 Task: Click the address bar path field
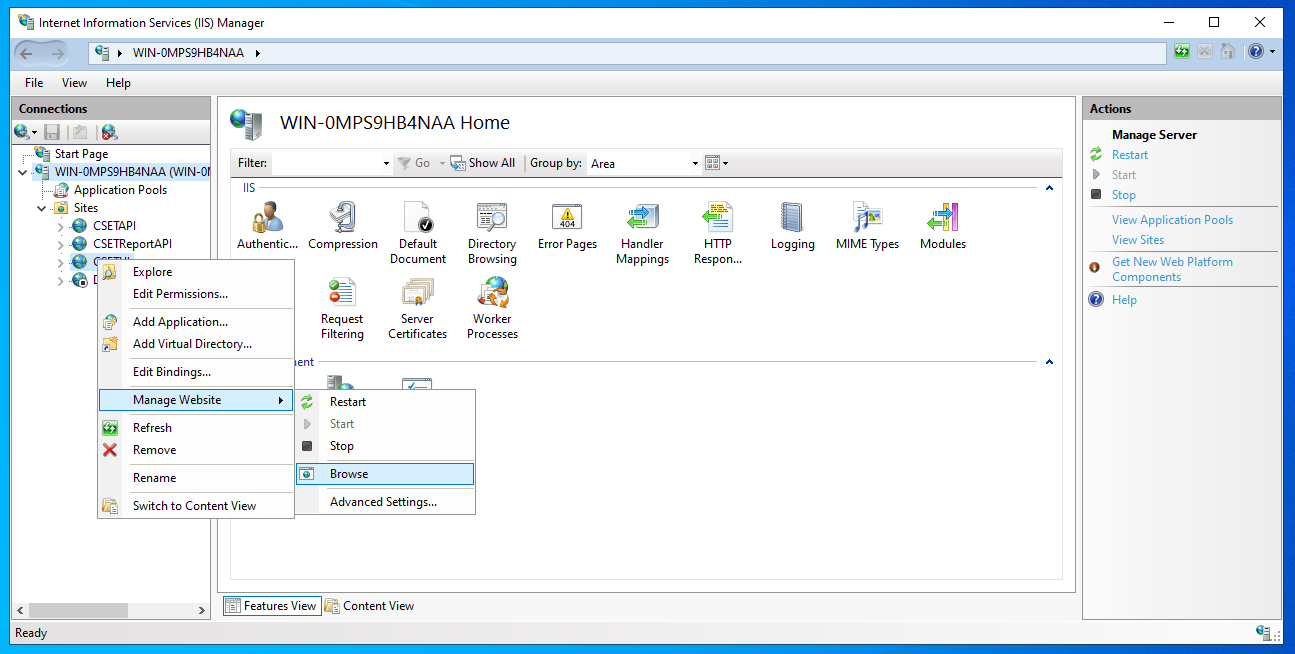(628, 53)
